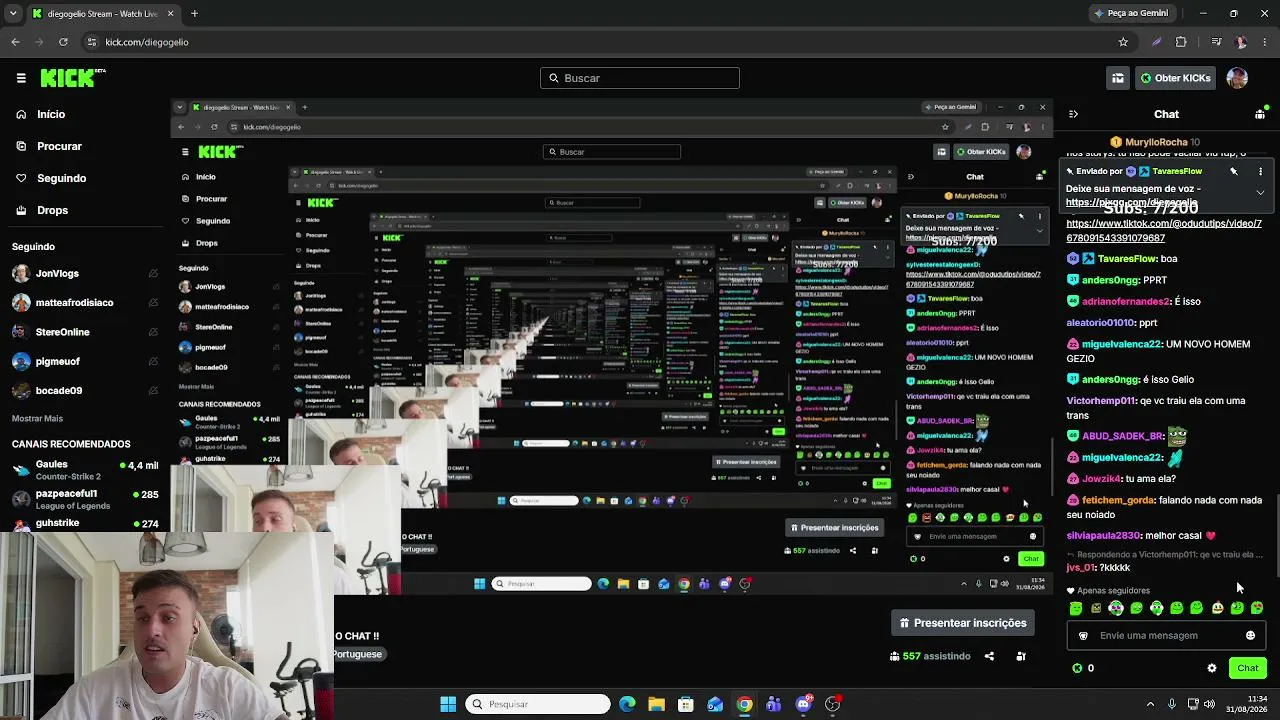This screenshot has width=1280, height=720.
Task: Open chat settings gear
Action: click(1212, 668)
